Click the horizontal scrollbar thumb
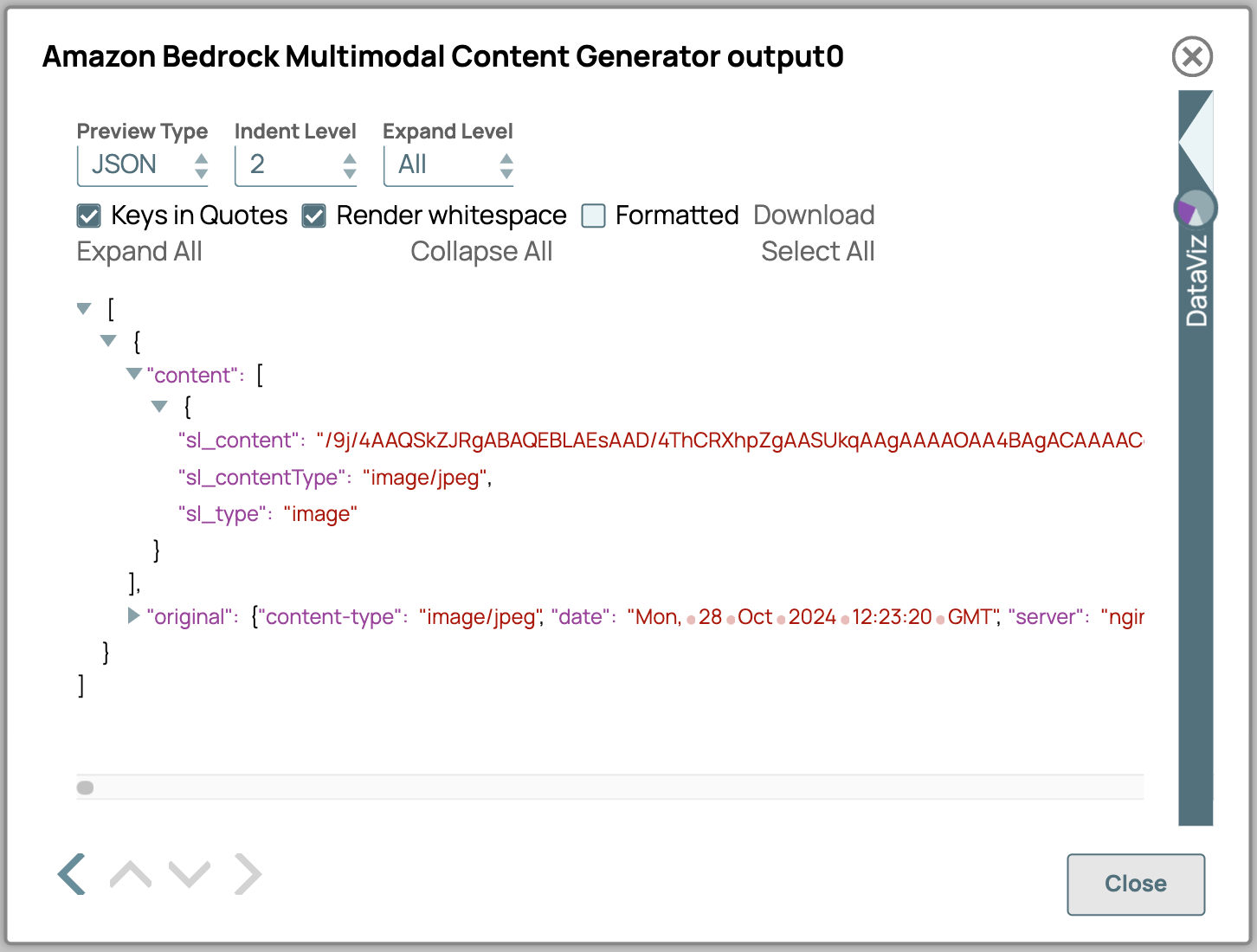Image resolution: width=1257 pixels, height=952 pixels. coord(85,788)
